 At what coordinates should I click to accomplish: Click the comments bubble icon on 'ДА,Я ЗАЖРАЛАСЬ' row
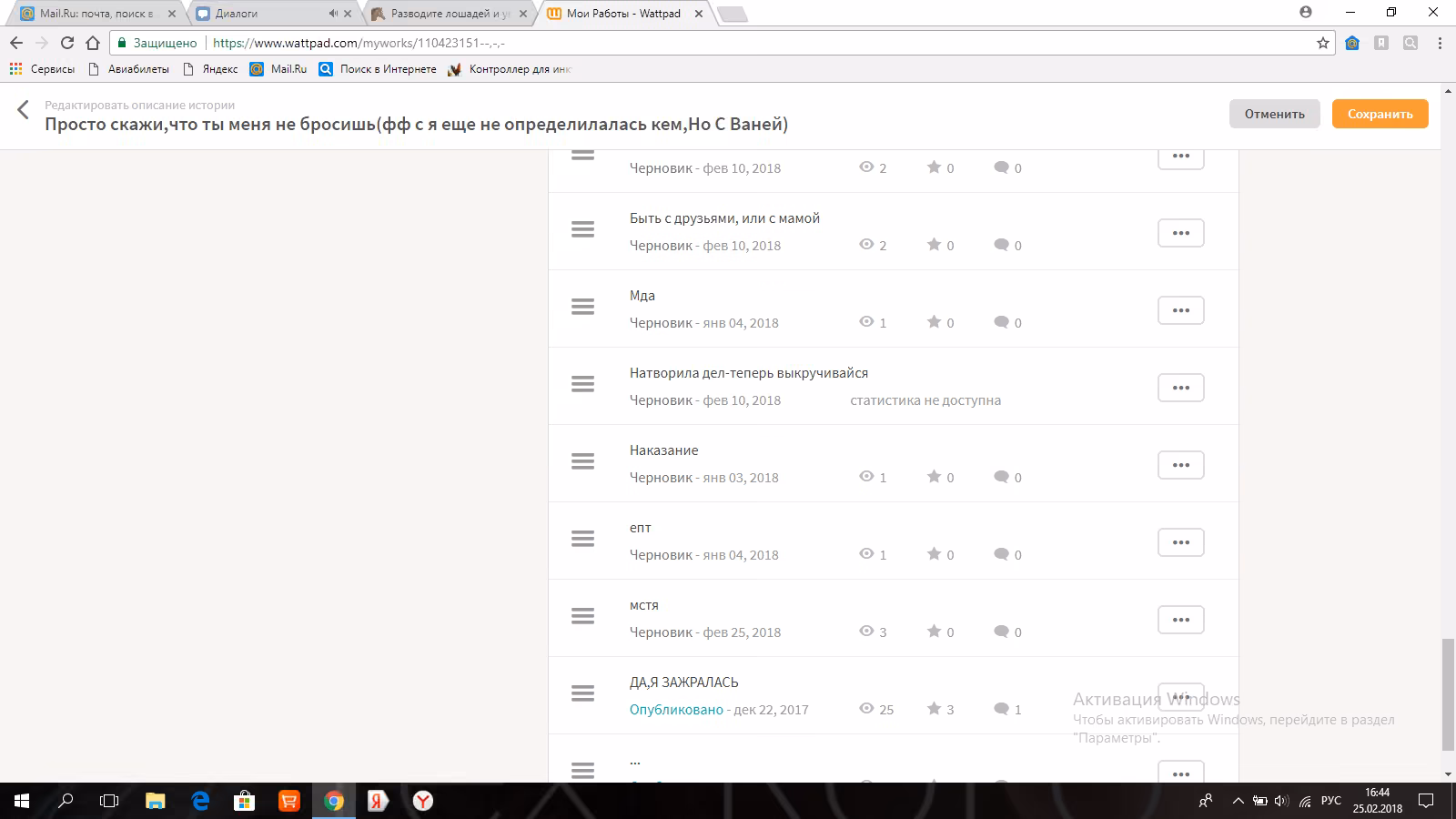coord(1001,709)
